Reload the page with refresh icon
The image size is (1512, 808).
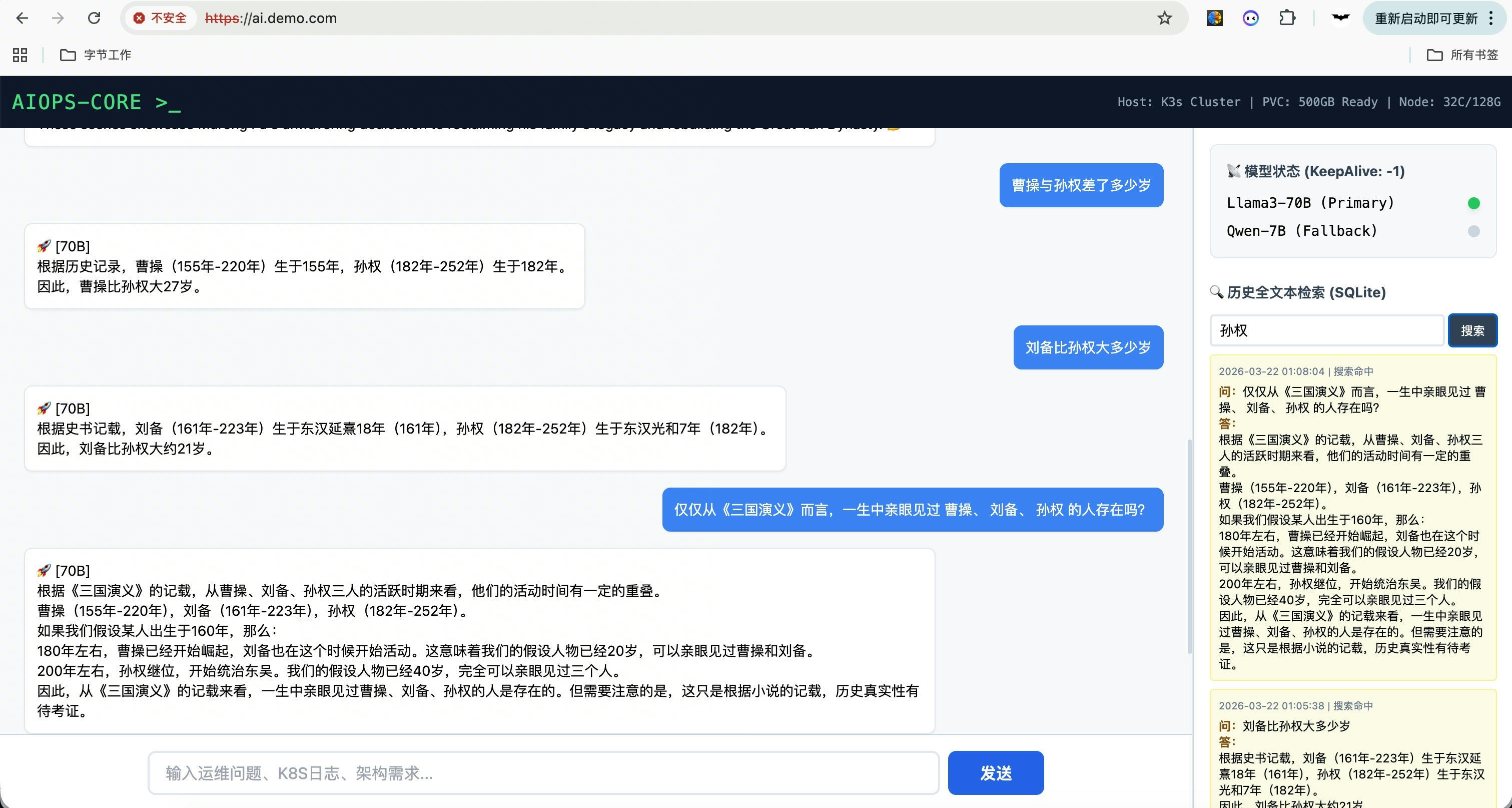pyautogui.click(x=94, y=18)
